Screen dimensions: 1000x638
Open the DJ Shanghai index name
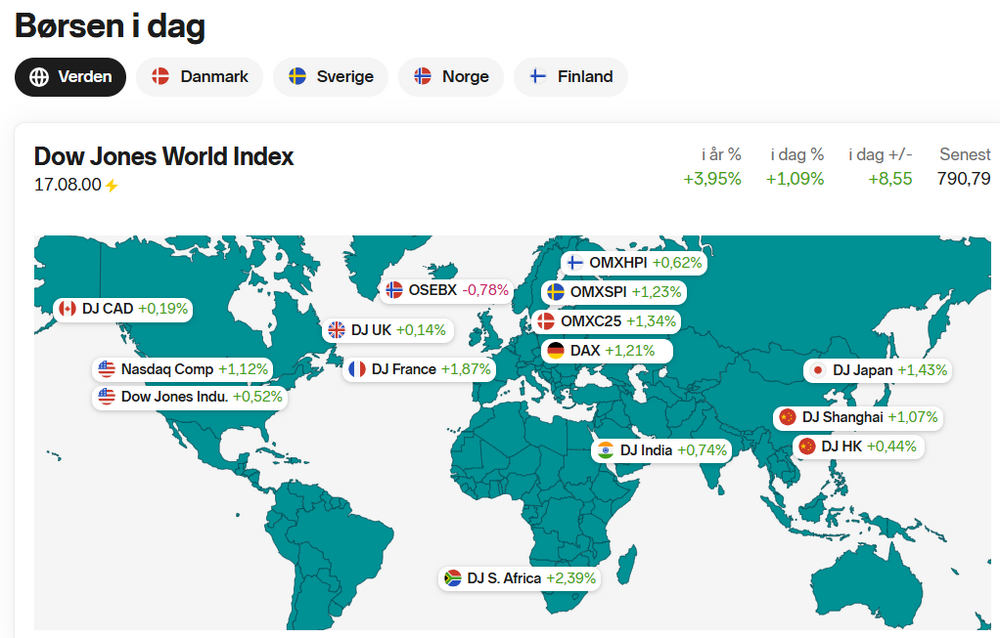point(842,417)
